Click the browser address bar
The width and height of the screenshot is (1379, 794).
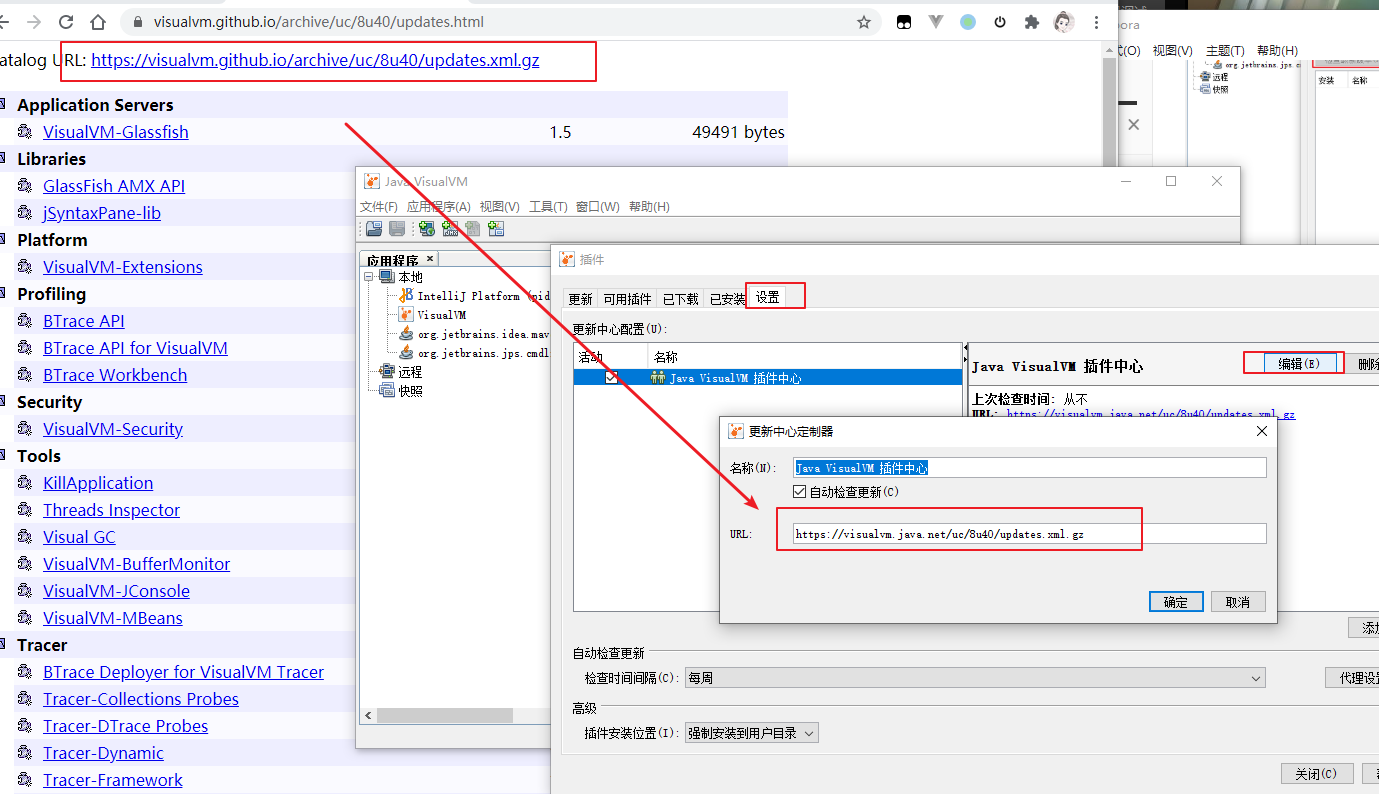click(500, 22)
